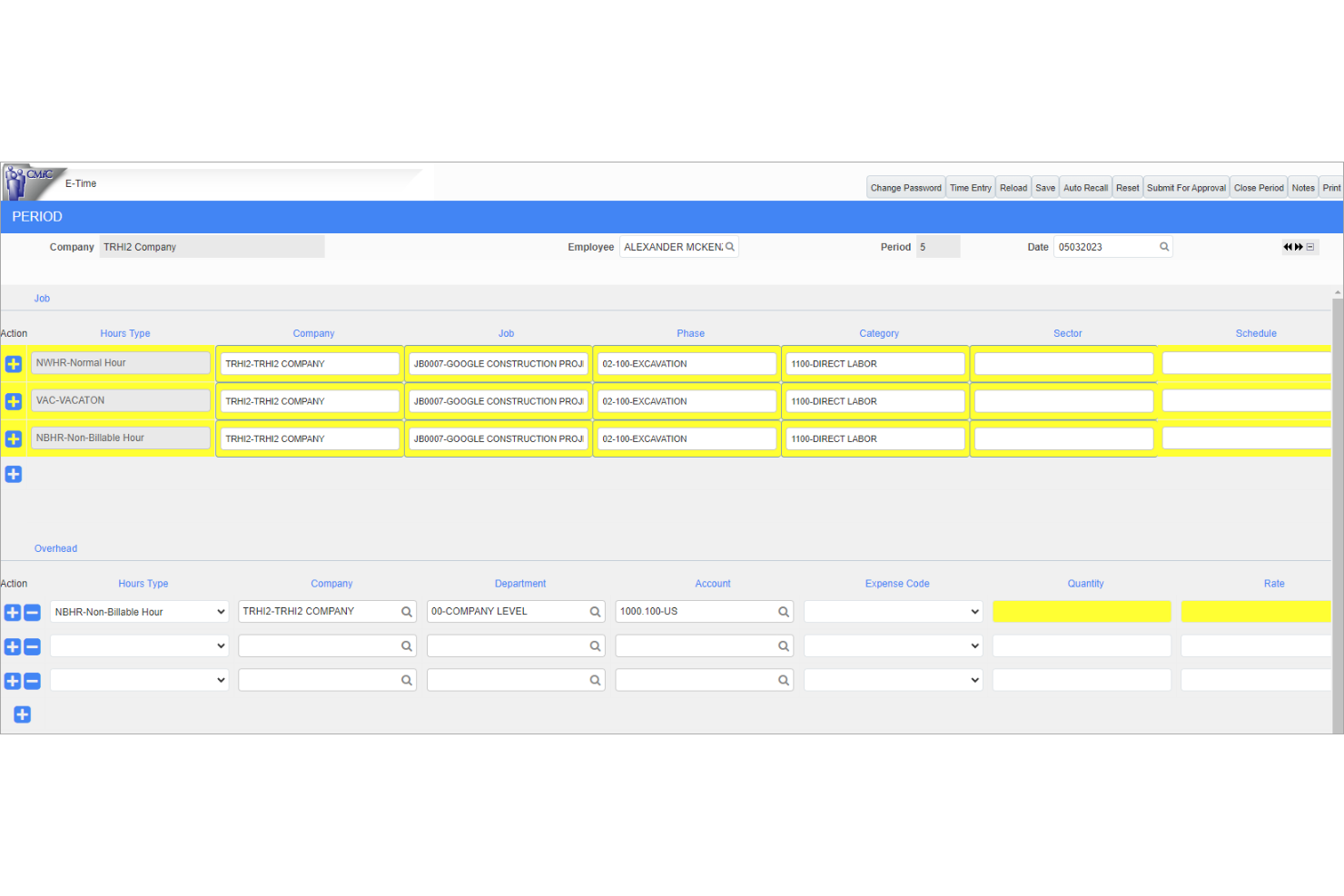This screenshot has height=896, width=1344.
Task: Click the Job table Schedule column header
Action: tap(1256, 334)
